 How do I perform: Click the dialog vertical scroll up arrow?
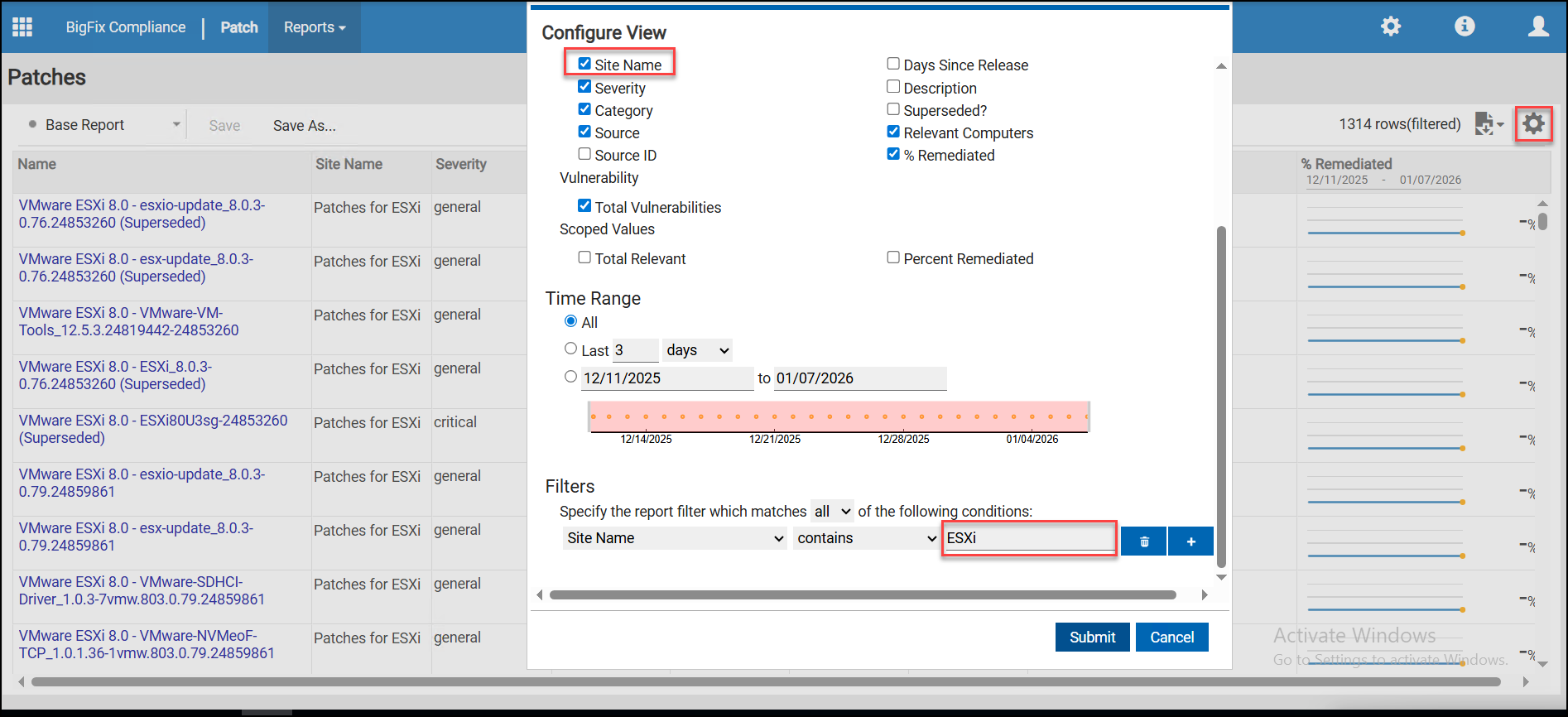(1221, 66)
